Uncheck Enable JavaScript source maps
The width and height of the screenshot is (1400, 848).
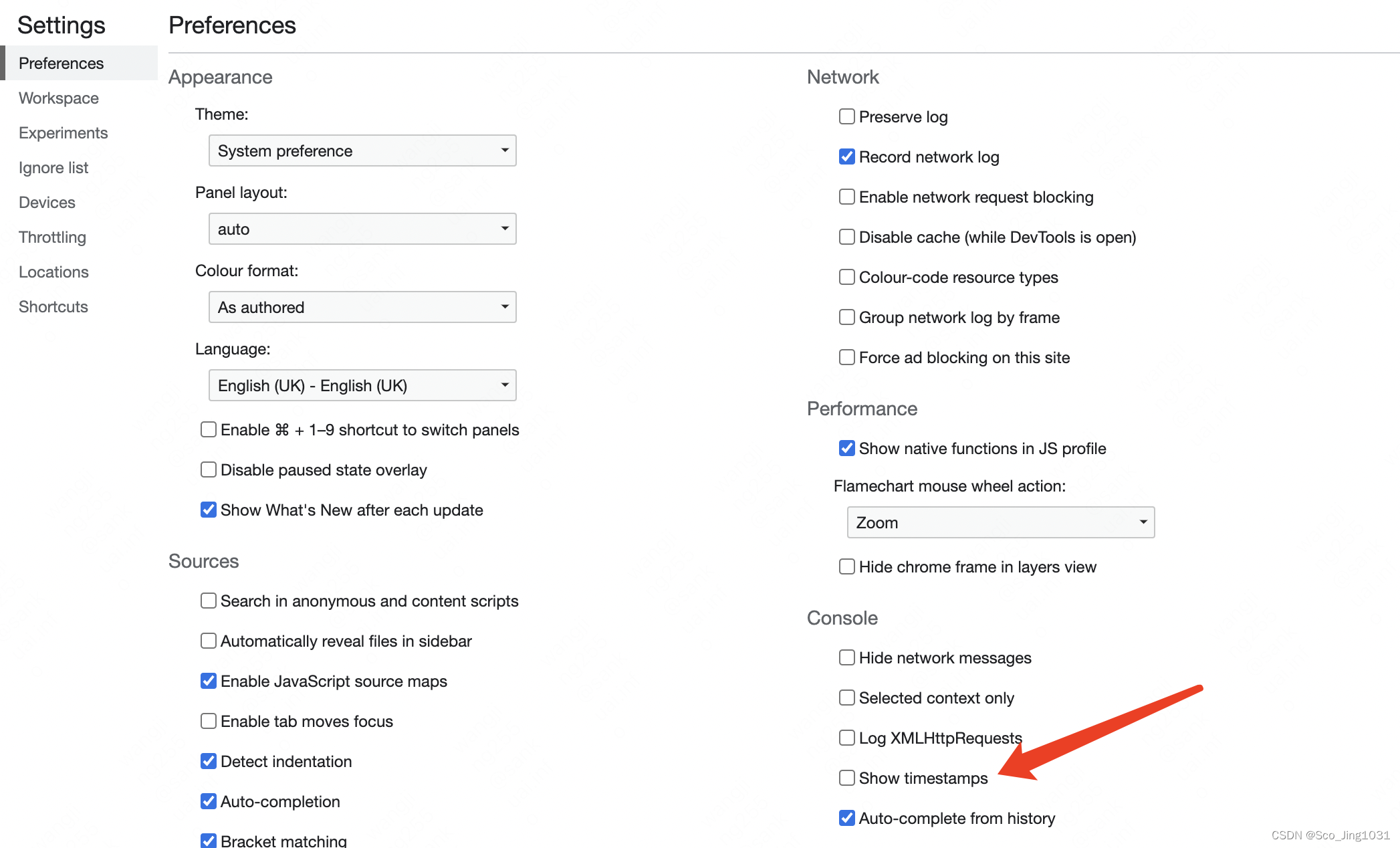[209, 681]
